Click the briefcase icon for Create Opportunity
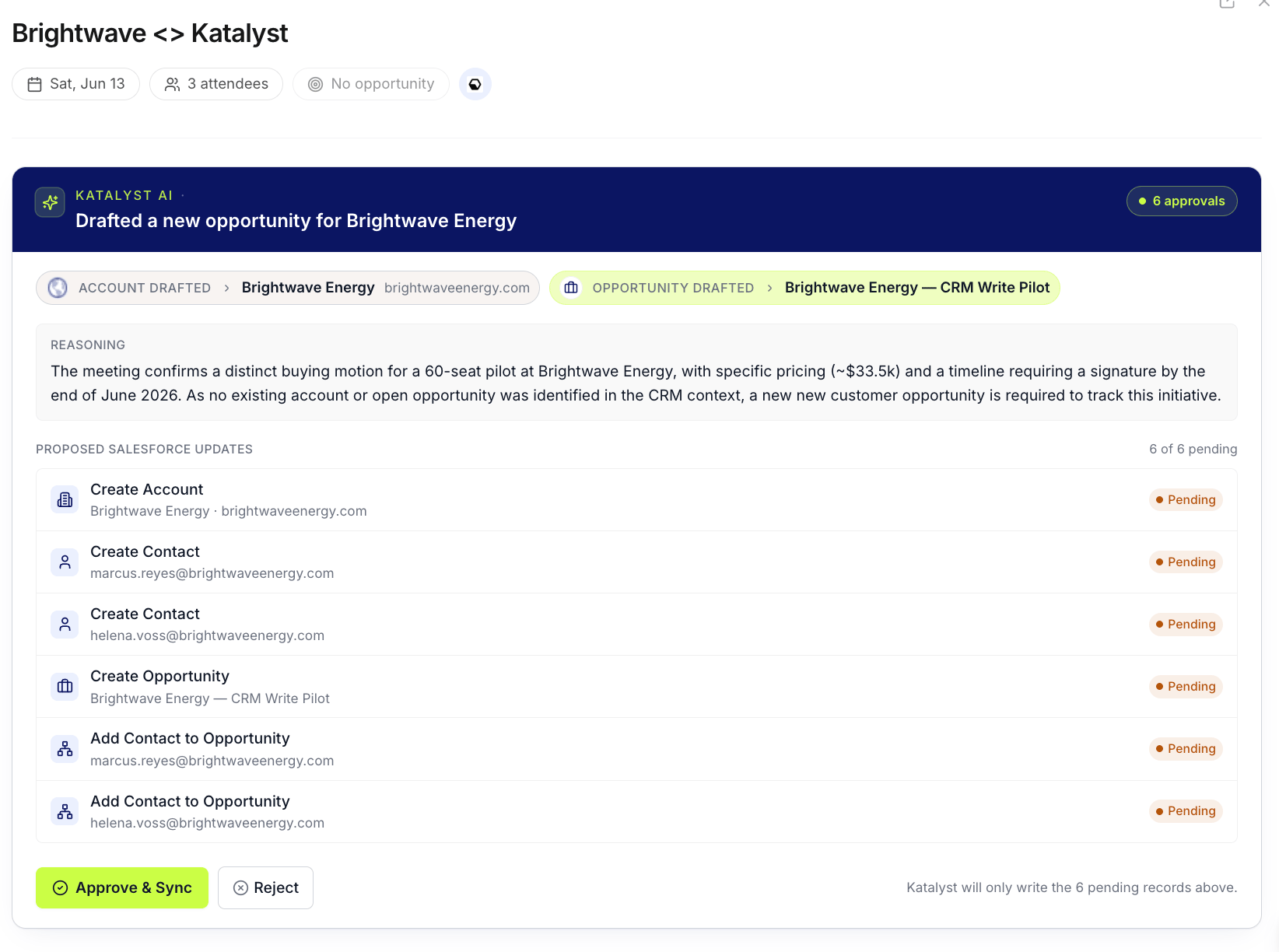 [65, 686]
